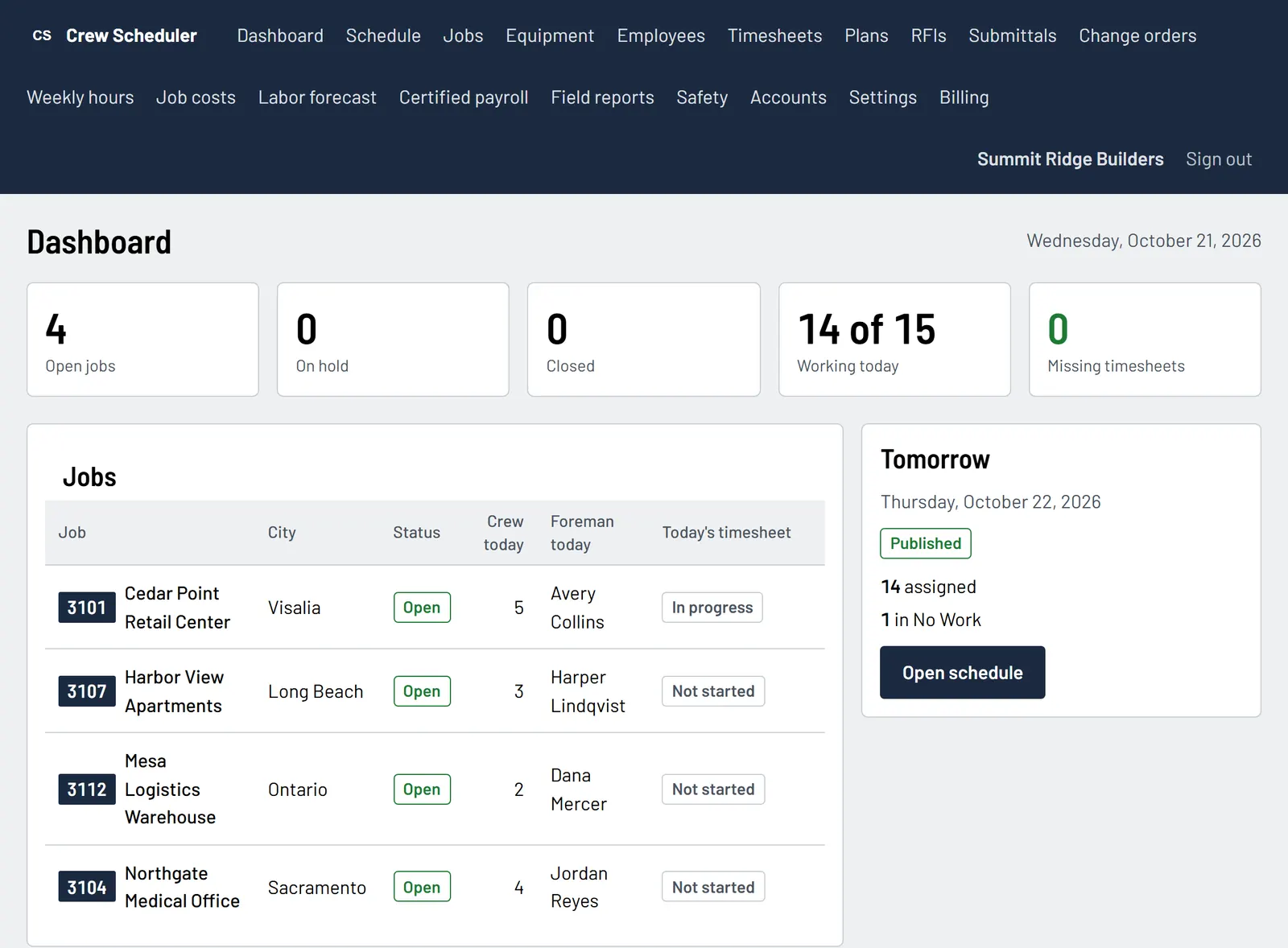Open the Equipment page

550,35
